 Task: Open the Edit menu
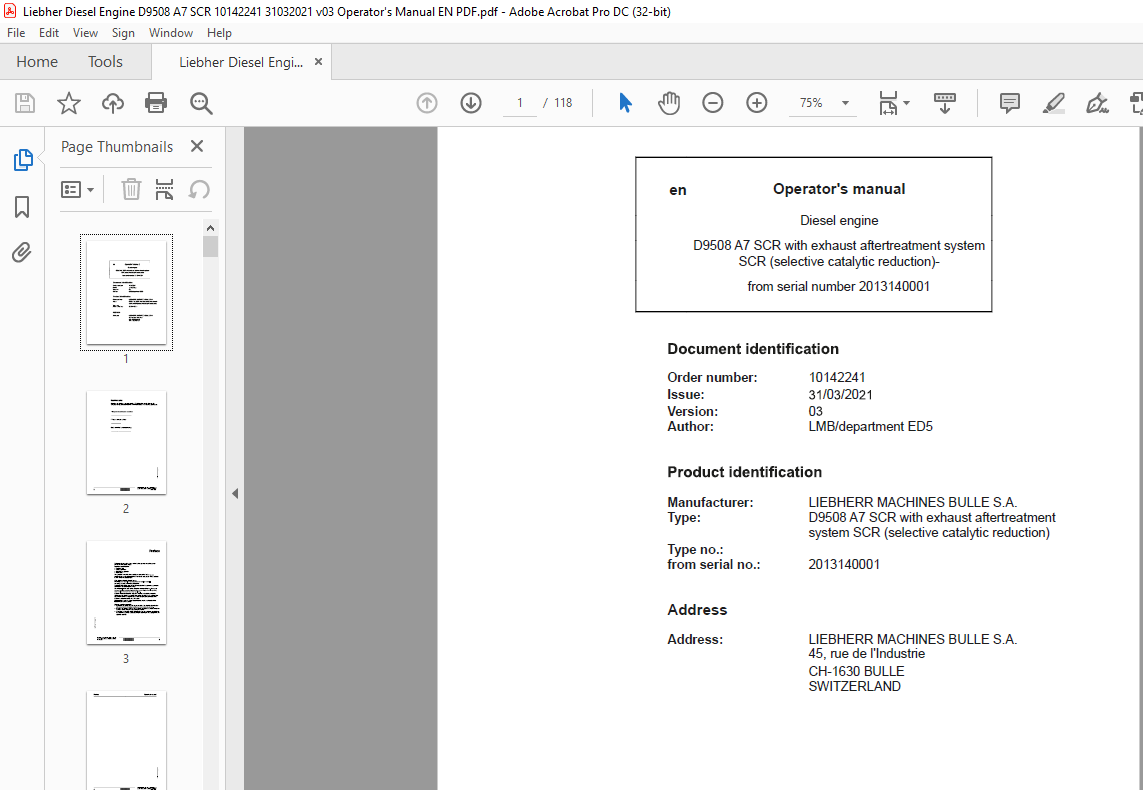coord(49,33)
